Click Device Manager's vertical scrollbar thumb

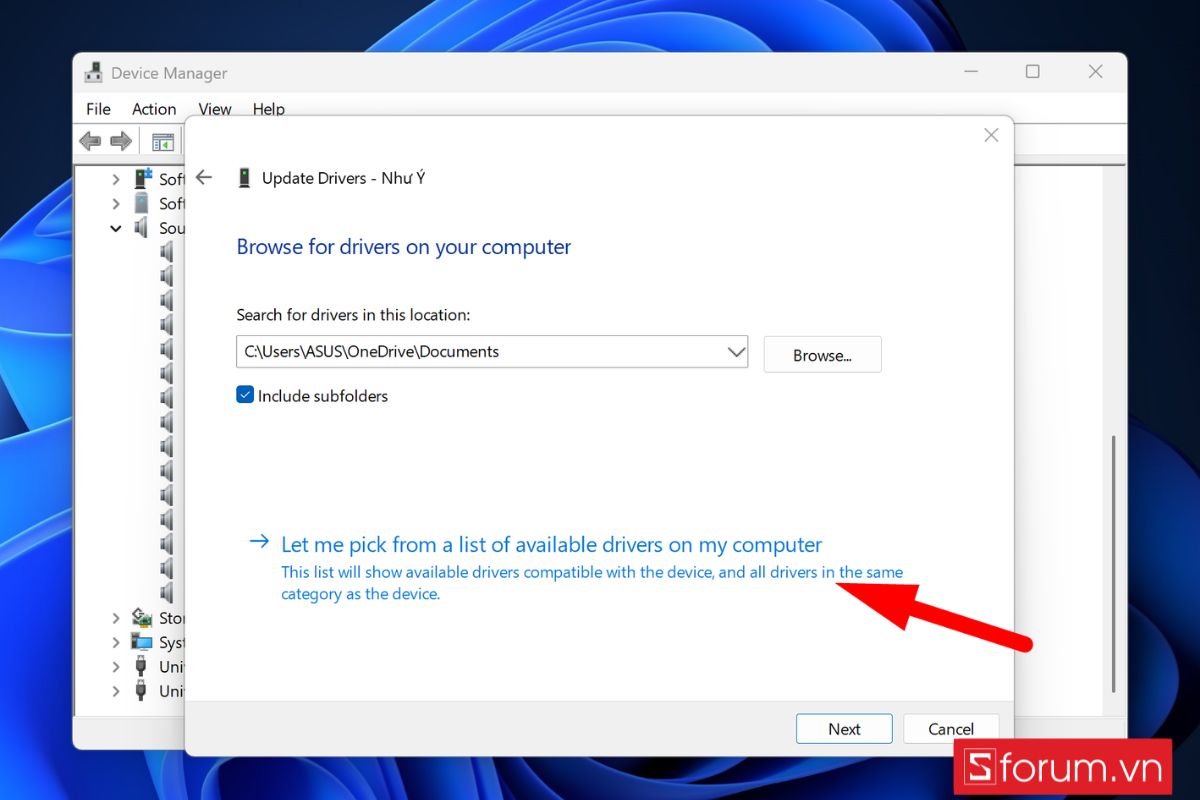[x=1114, y=563]
